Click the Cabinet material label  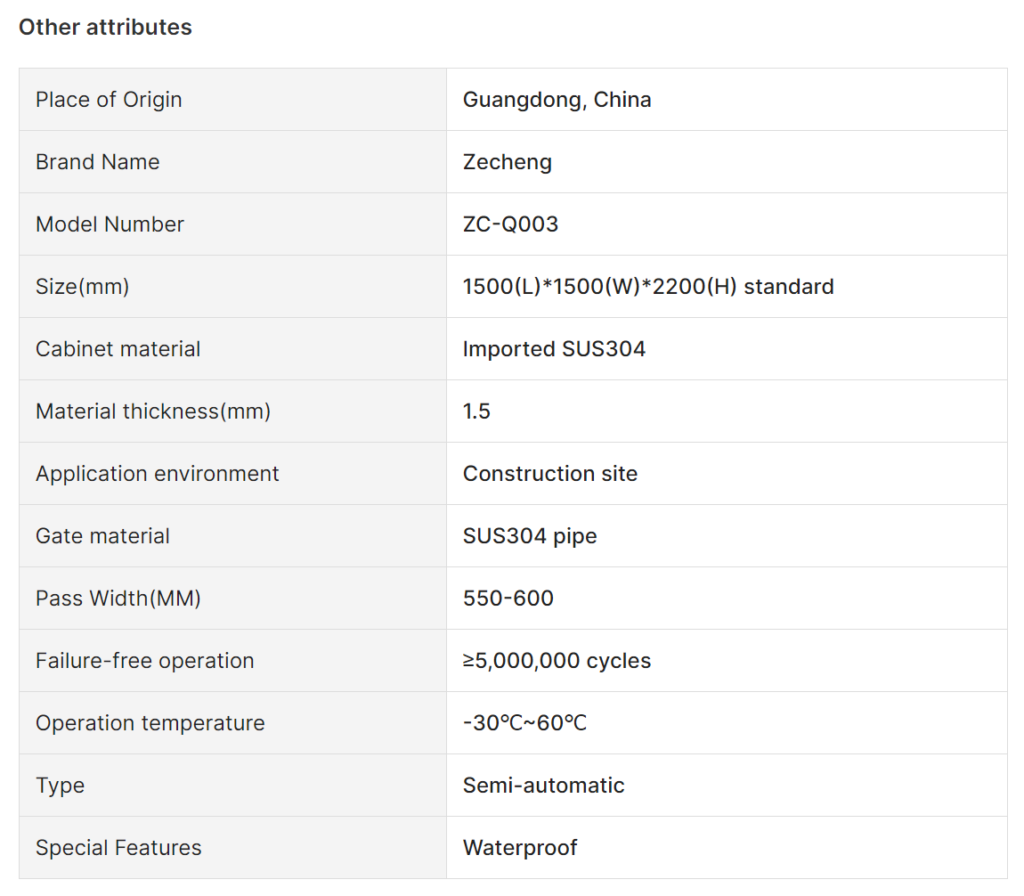118,349
